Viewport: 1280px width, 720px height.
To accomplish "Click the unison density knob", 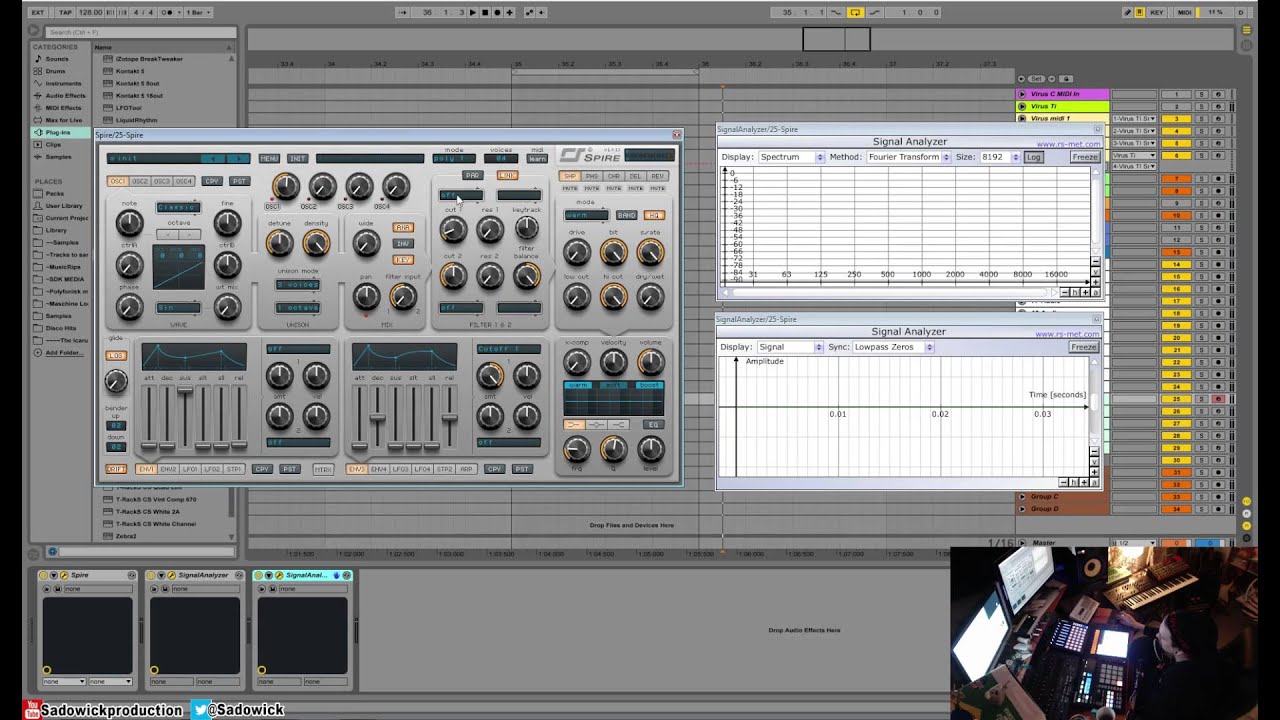I will point(316,242).
